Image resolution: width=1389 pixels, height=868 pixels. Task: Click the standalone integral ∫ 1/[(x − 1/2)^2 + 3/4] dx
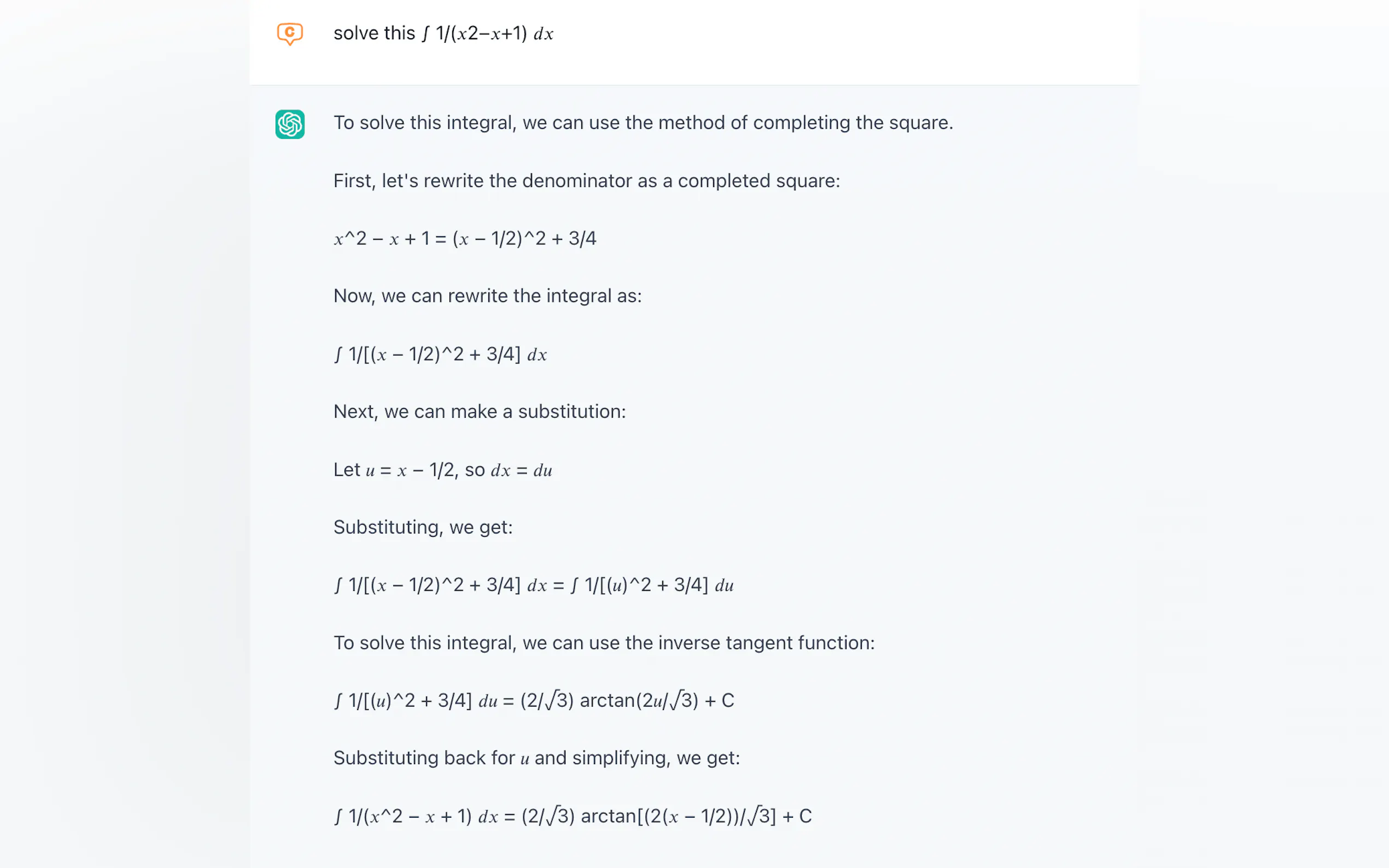pos(440,354)
